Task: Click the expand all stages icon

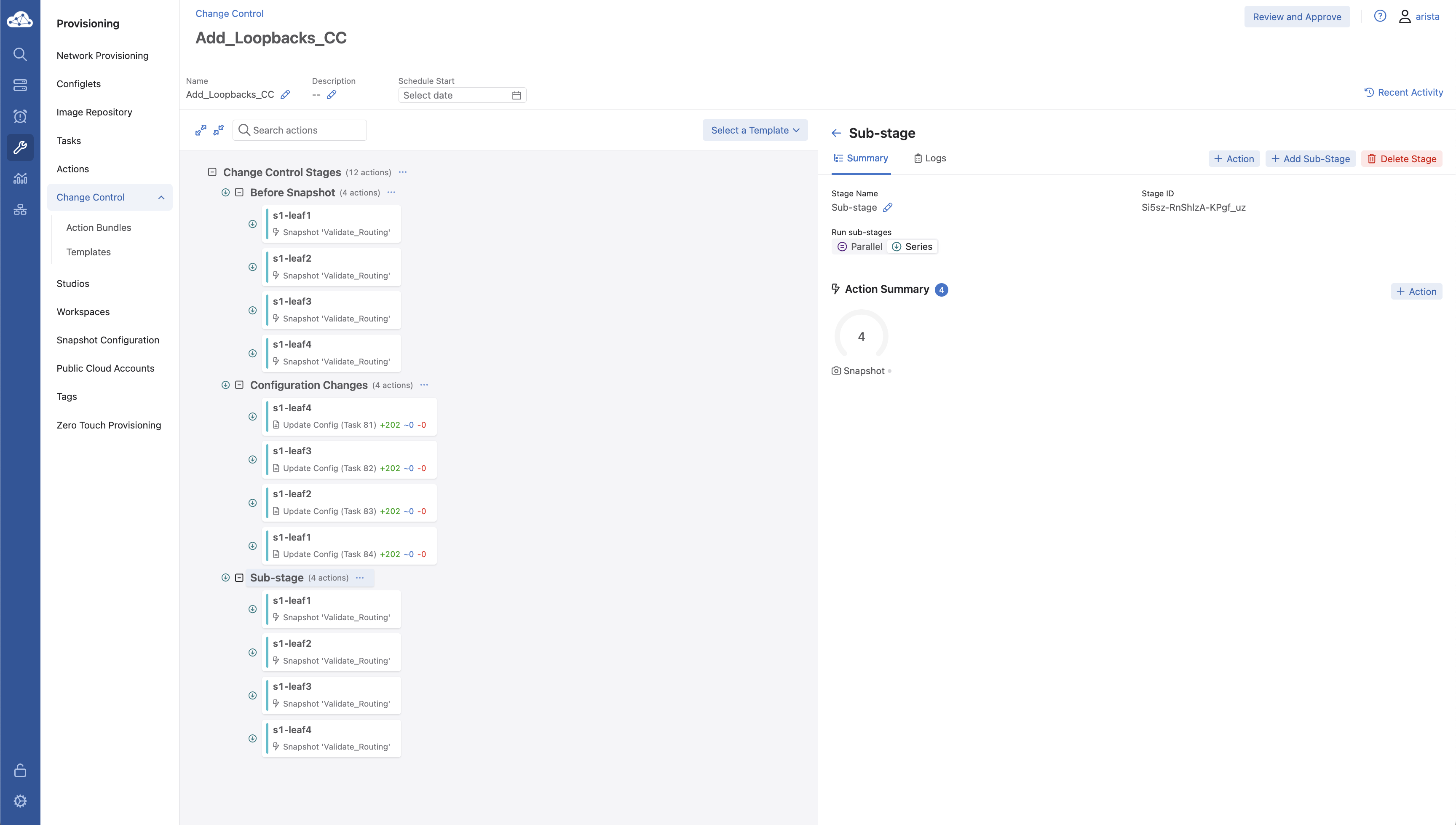Action: (x=201, y=130)
